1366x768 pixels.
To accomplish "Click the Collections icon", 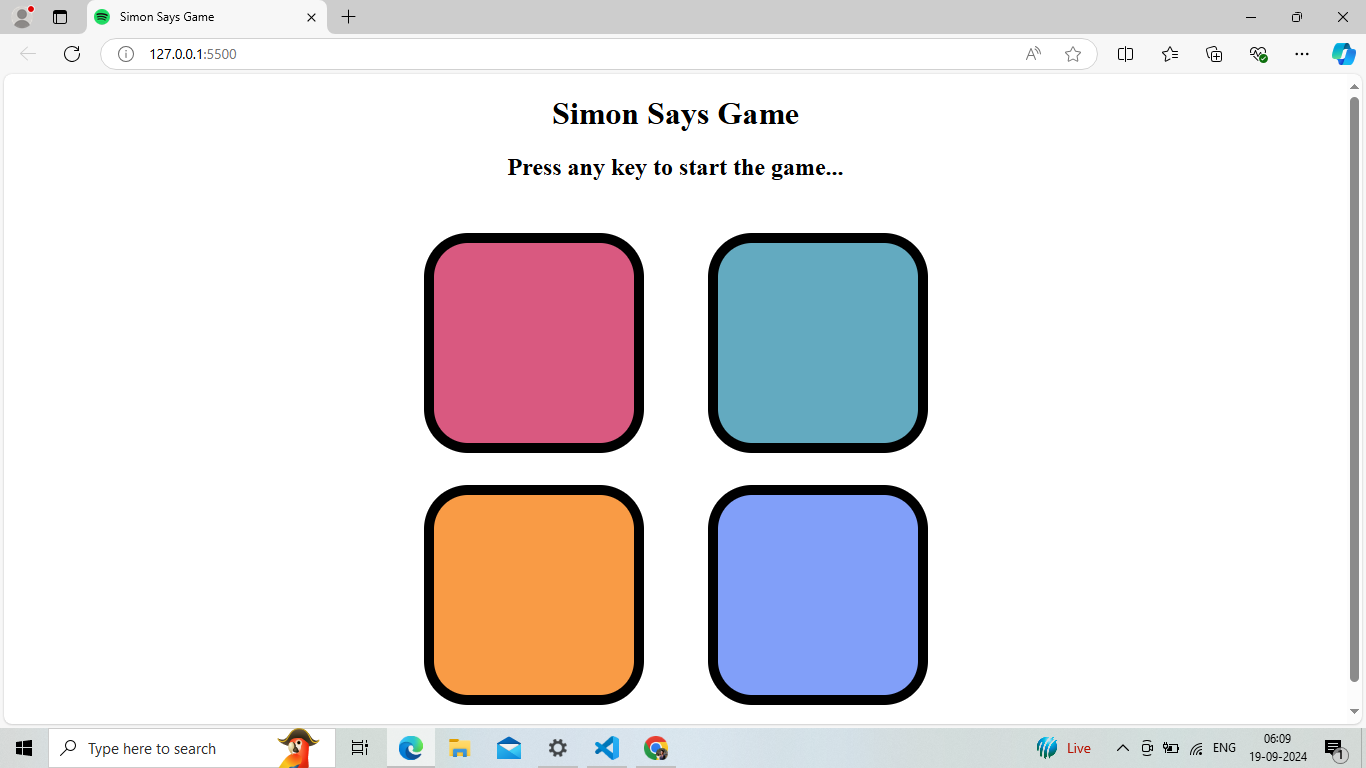I will [1214, 54].
